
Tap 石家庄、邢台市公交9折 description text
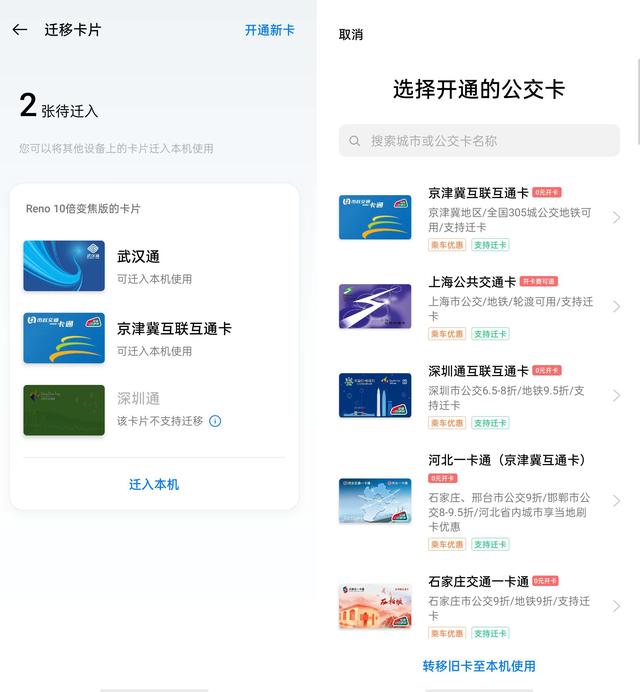pos(509,512)
